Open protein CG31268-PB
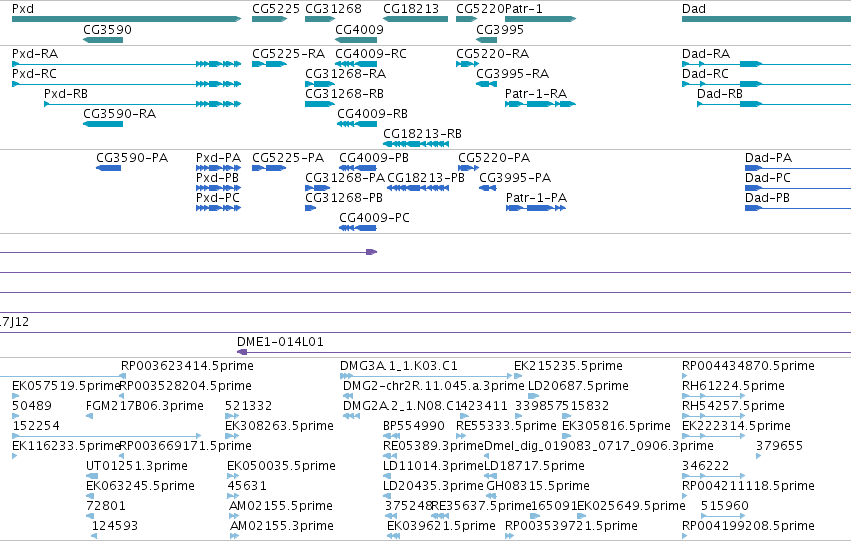This screenshot has width=851, height=541. pos(344,198)
